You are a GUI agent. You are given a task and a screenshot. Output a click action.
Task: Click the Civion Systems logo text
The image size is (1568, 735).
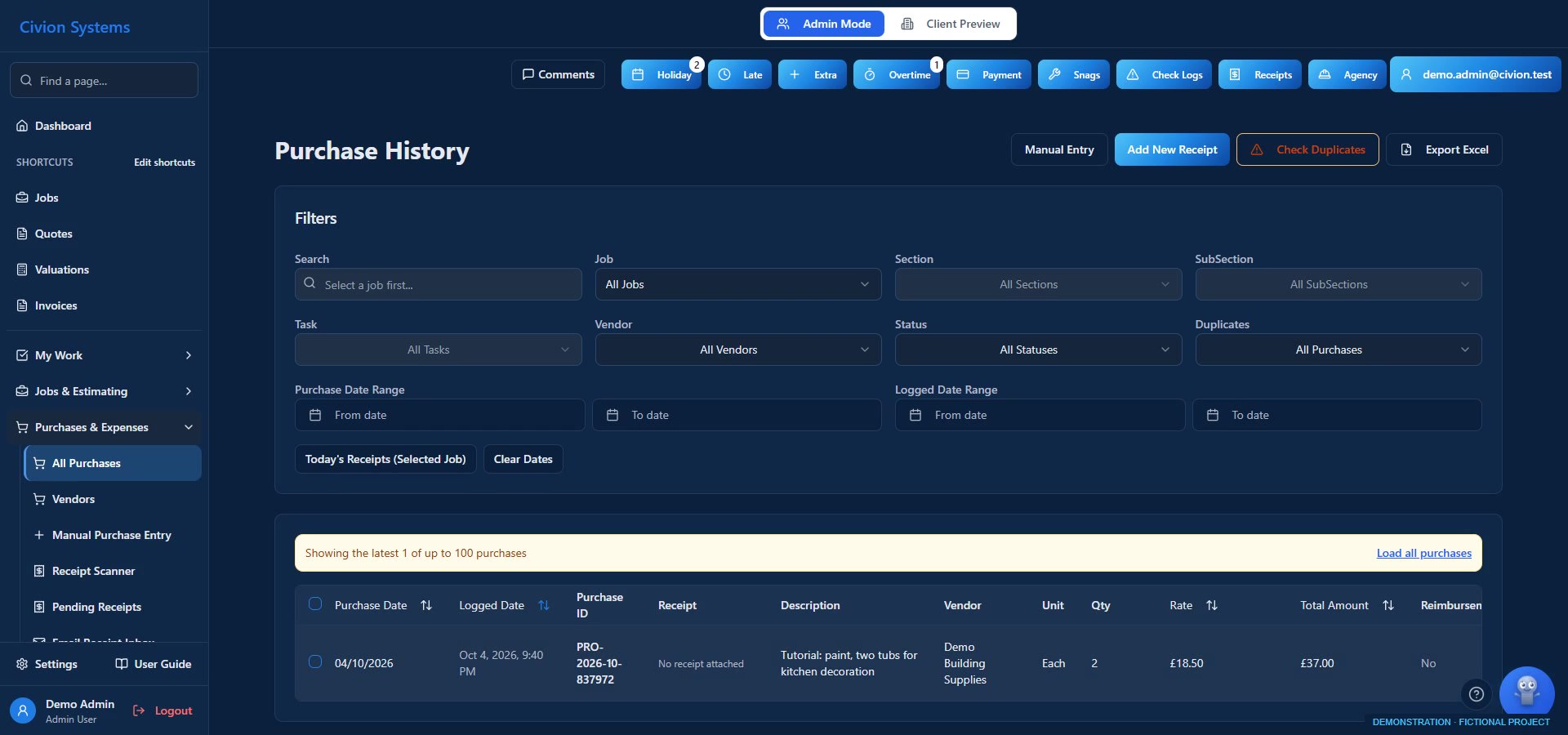click(x=74, y=27)
